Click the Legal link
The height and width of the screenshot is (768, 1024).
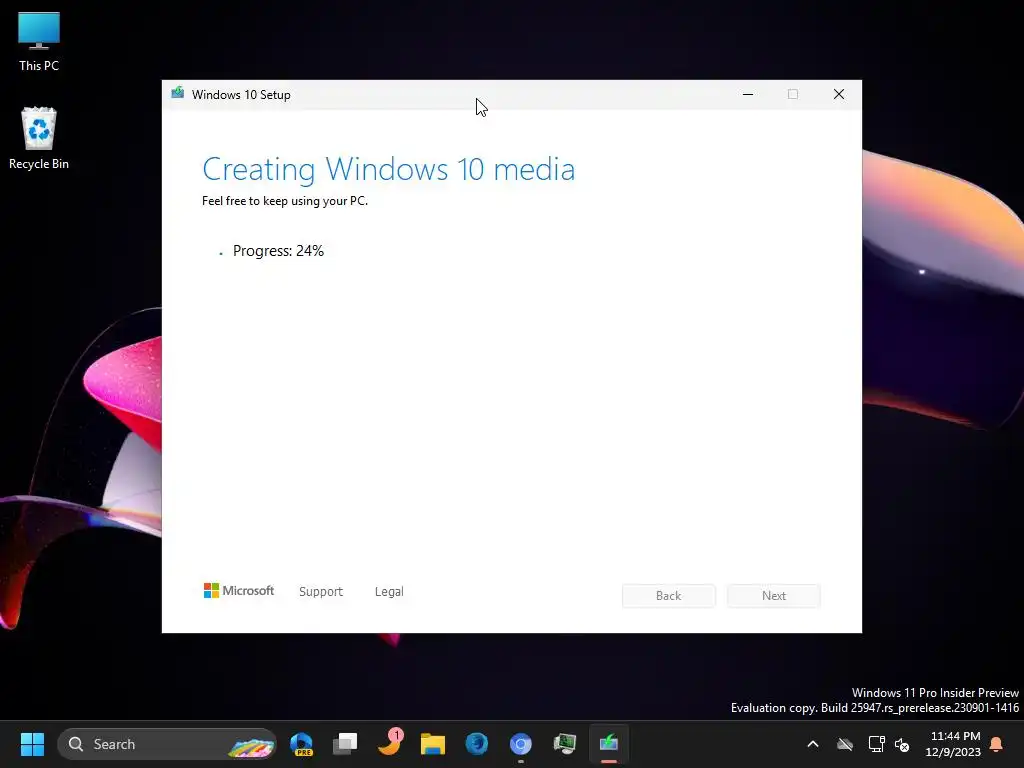(389, 592)
